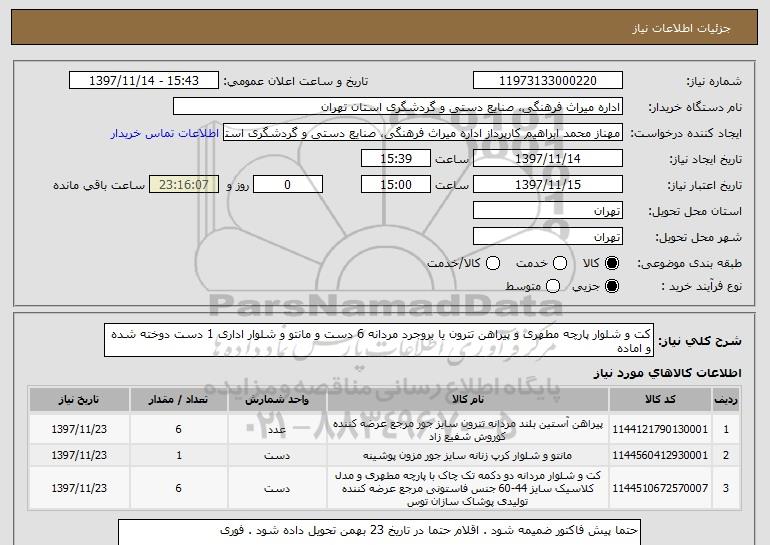Image resolution: width=770 pixels, height=545 pixels.
Task: Click the creation time field 15:39
Action: pyautogui.click(x=396, y=159)
